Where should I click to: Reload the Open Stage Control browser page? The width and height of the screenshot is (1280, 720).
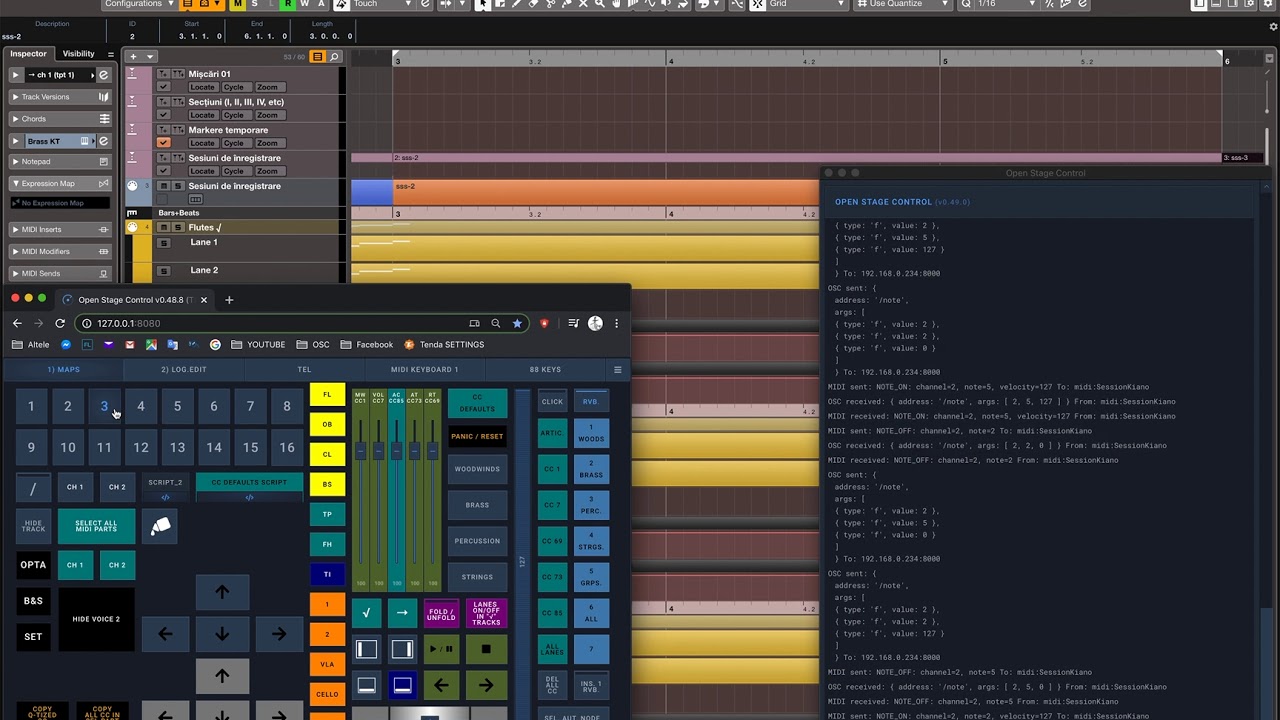[60, 323]
